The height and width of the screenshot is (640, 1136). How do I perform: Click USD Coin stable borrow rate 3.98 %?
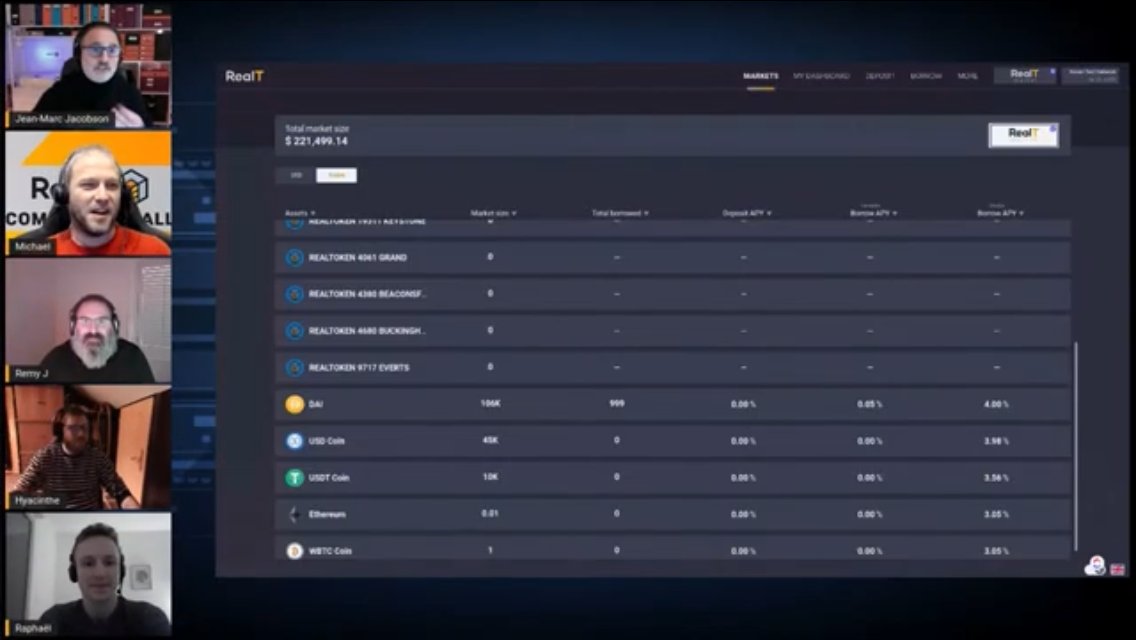tap(996, 441)
